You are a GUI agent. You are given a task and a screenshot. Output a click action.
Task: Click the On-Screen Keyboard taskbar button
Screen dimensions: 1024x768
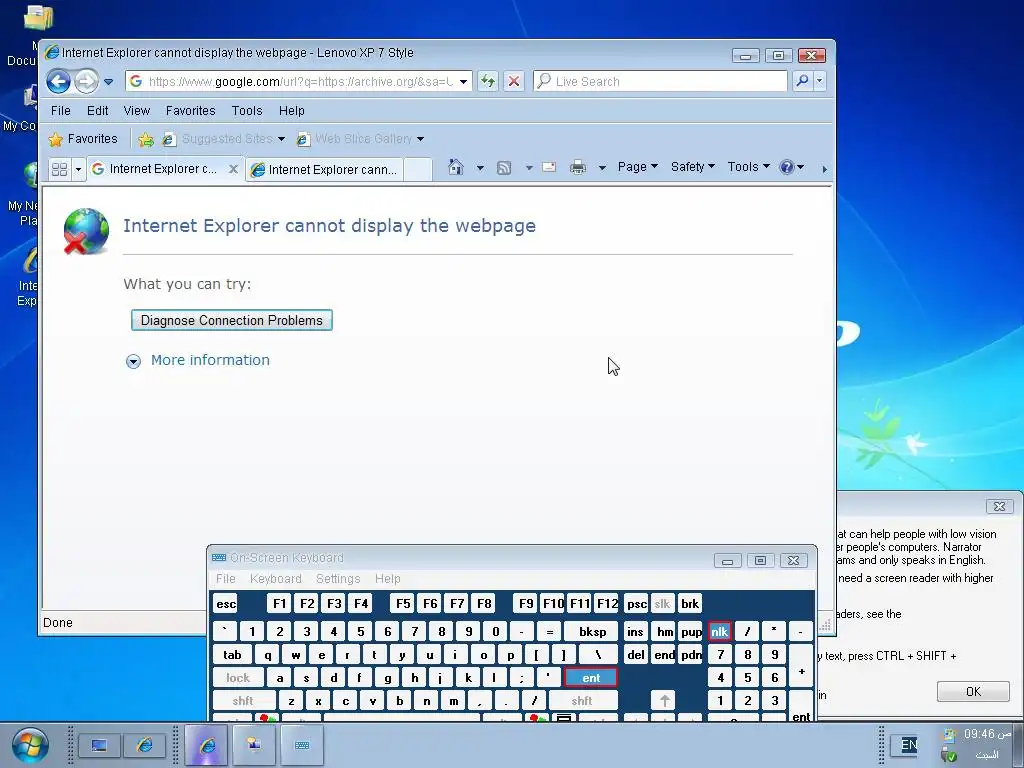tap(302, 744)
